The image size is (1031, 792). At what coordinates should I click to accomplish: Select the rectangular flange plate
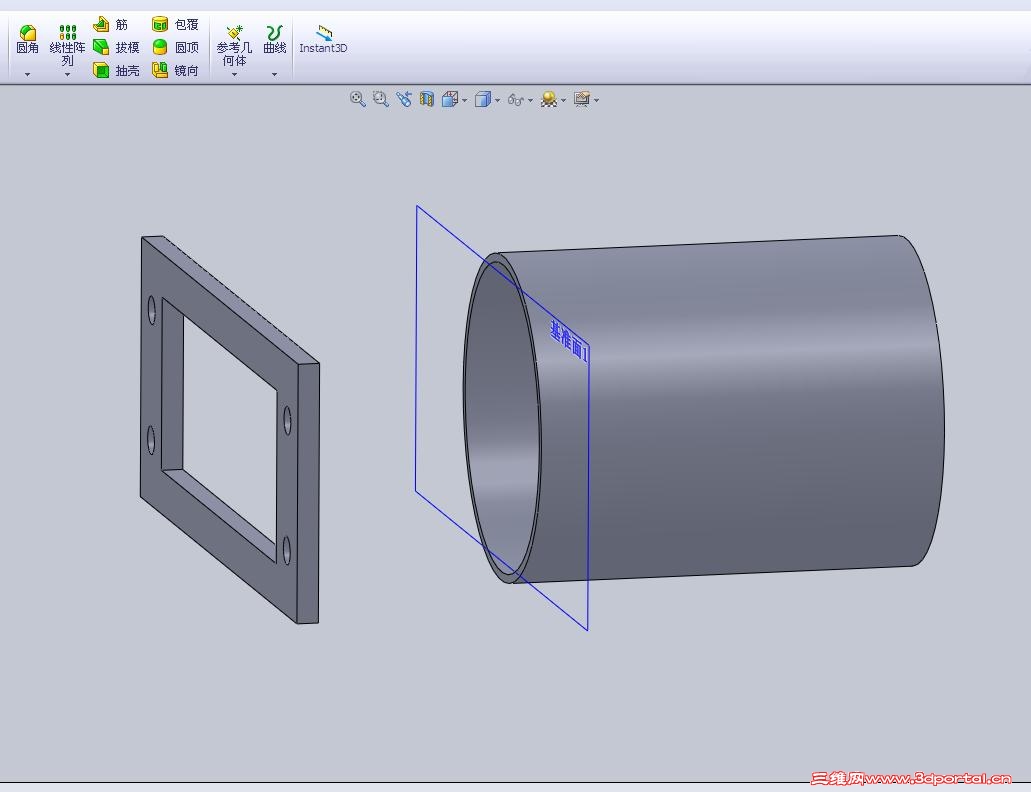click(230, 429)
